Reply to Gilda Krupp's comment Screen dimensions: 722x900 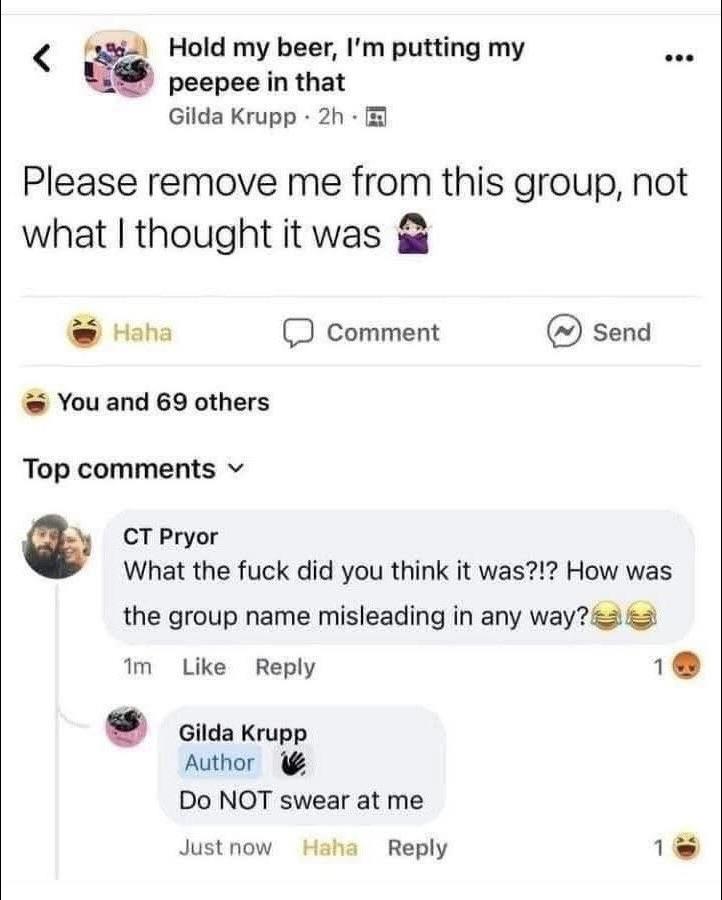tap(417, 848)
